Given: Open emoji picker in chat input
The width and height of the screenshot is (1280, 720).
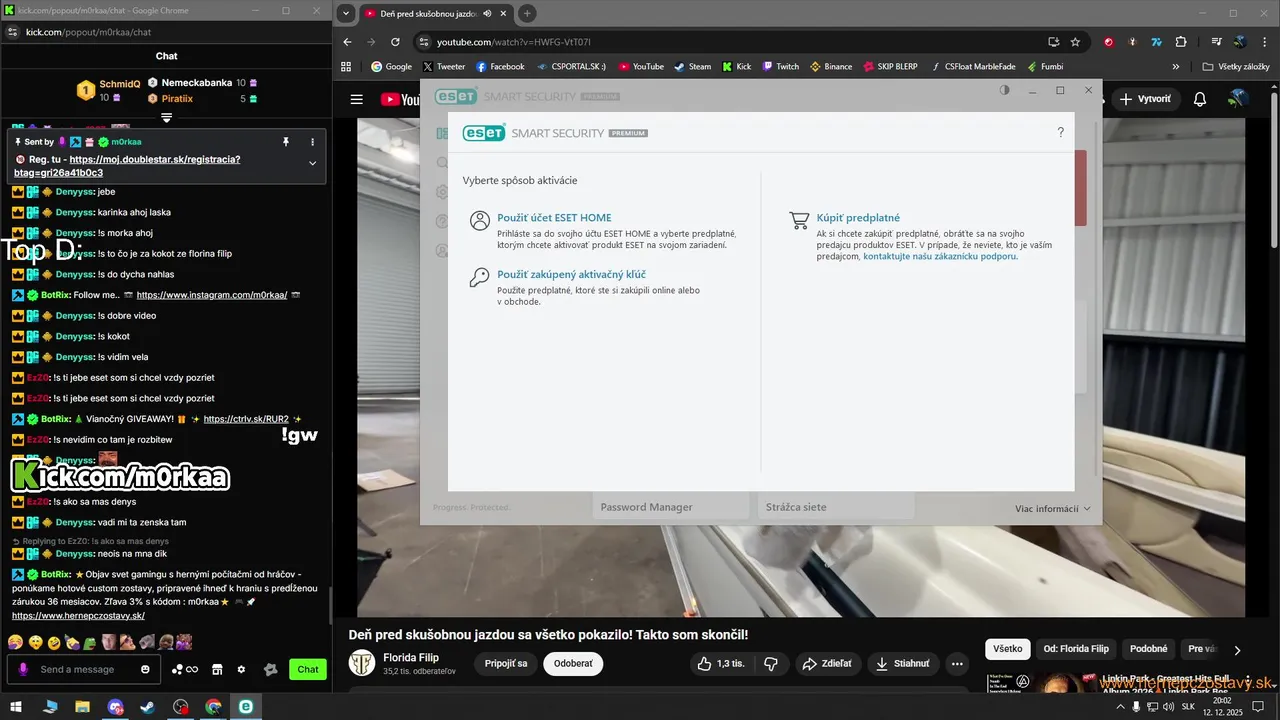Looking at the screenshot, I should pyautogui.click(x=145, y=669).
